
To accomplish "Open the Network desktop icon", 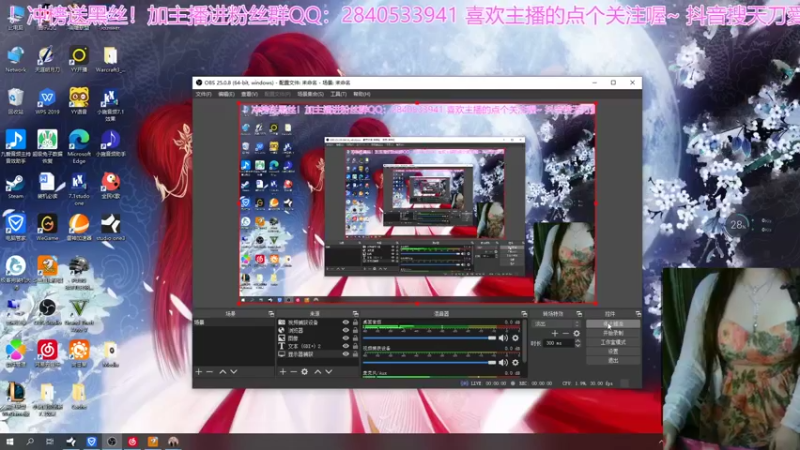I will pos(15,59).
